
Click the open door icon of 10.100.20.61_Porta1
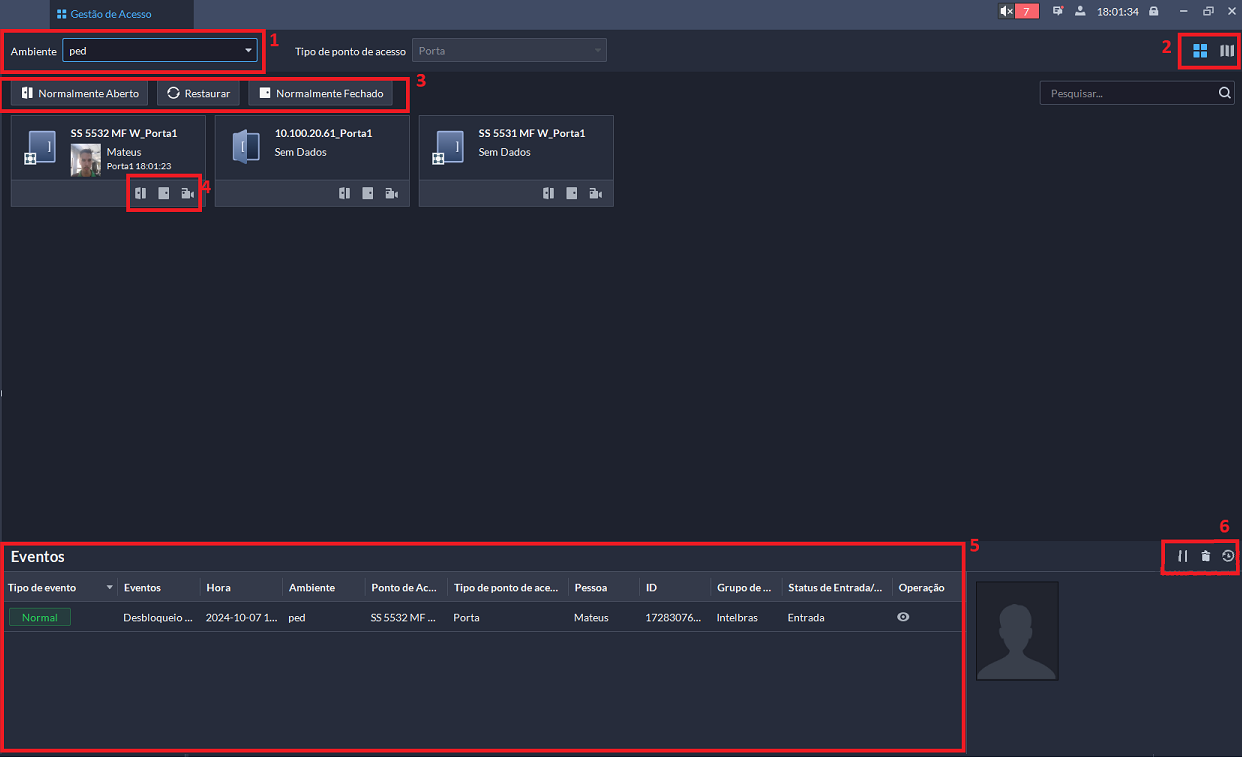click(x=244, y=146)
